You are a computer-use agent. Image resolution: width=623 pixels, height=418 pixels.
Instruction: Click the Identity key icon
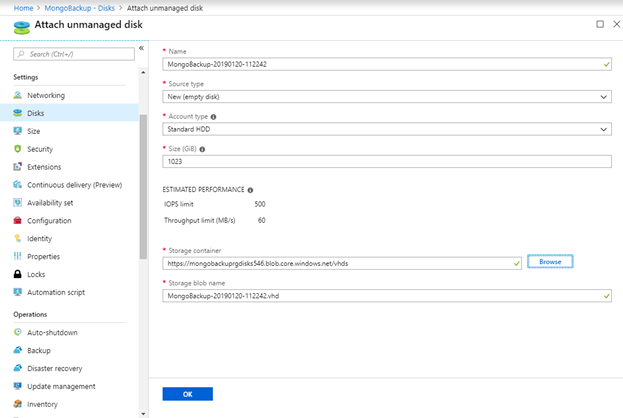pyautogui.click(x=17, y=238)
